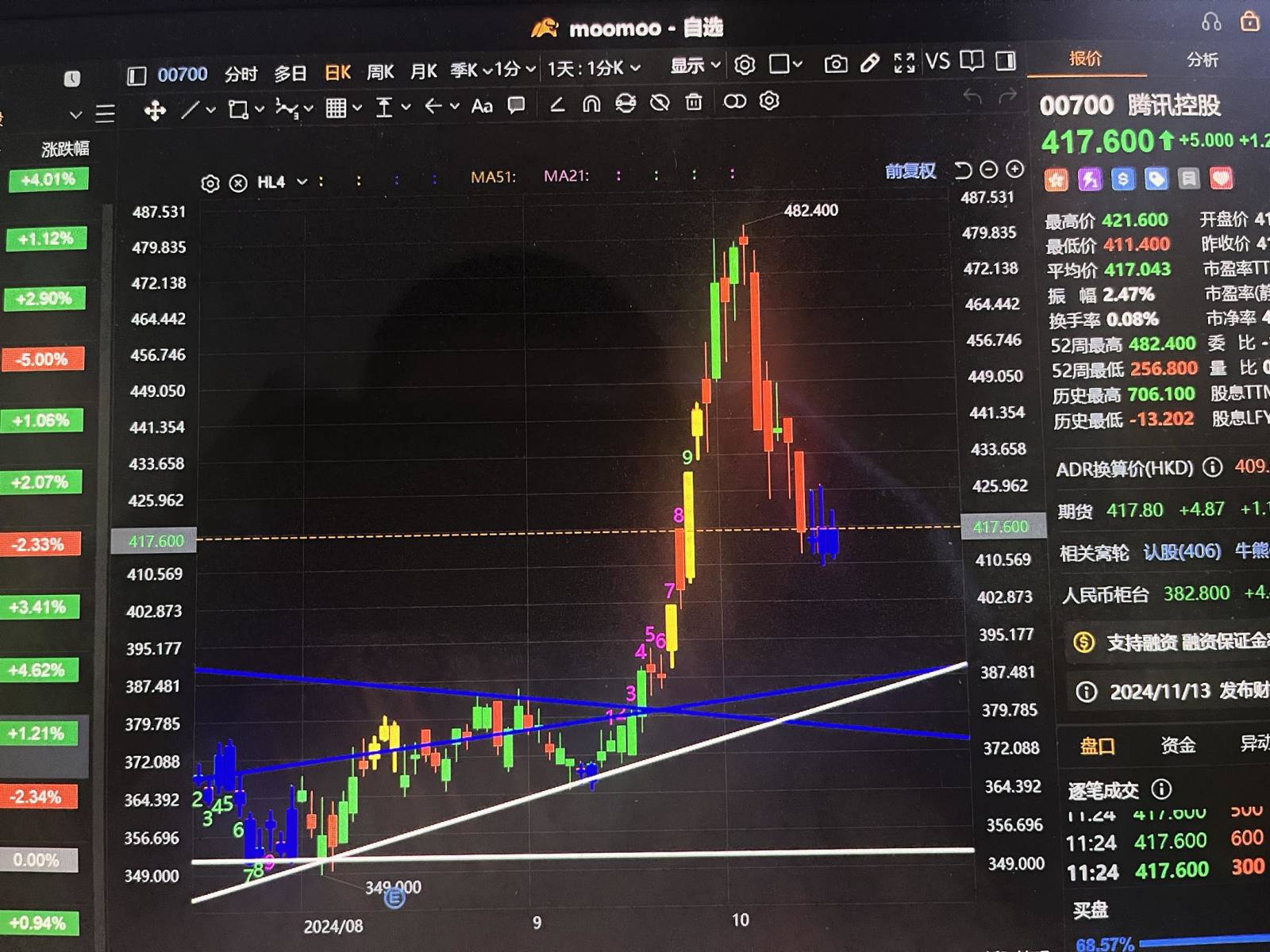Redo the drawing action
The height and width of the screenshot is (952, 1270).
[x=1007, y=96]
